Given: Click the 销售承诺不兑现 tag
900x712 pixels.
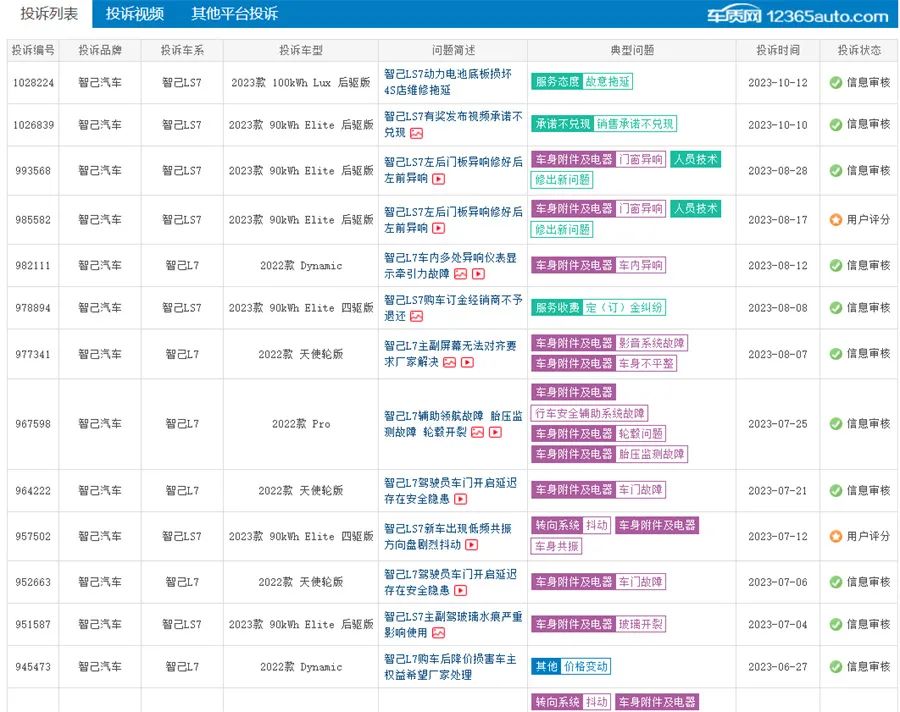Looking at the screenshot, I should [635, 124].
